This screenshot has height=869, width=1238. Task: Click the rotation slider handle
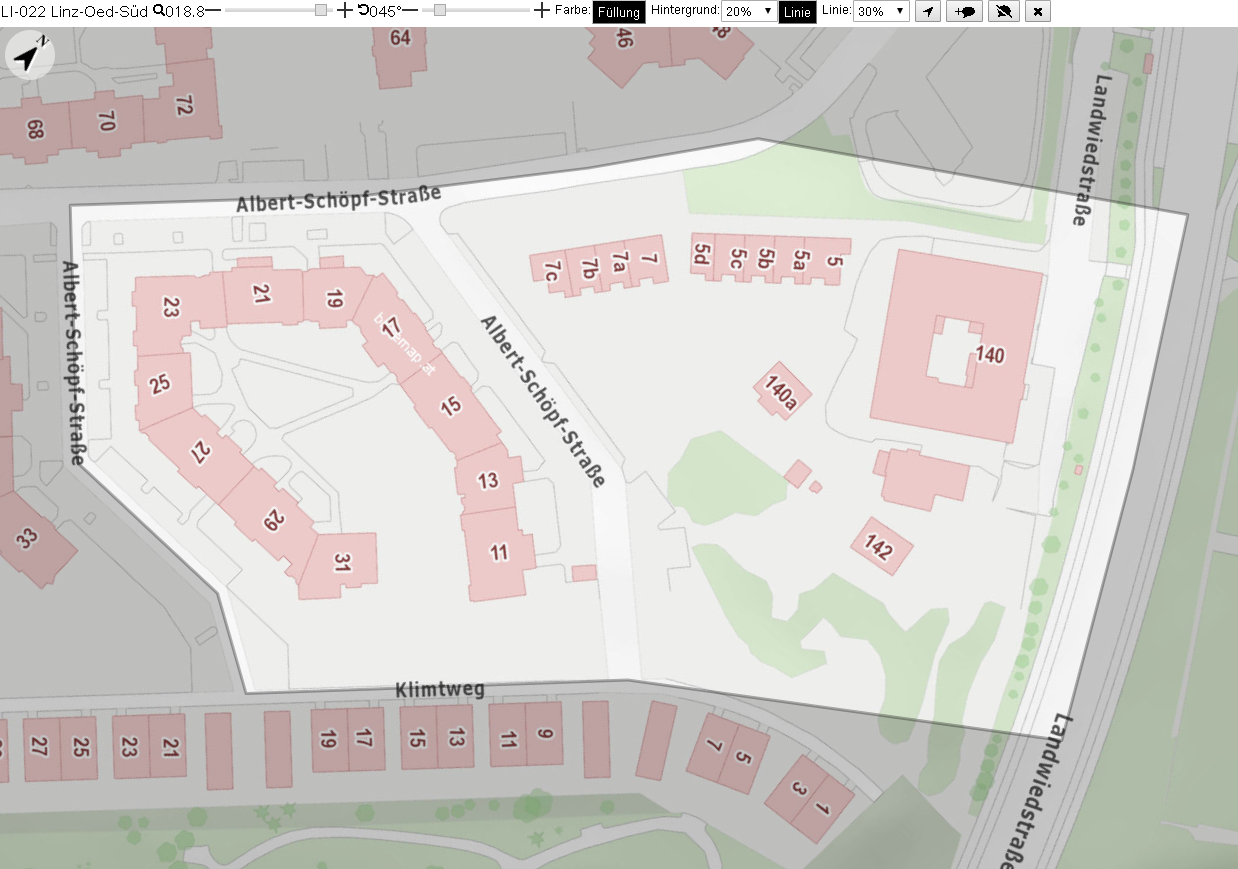tap(439, 11)
